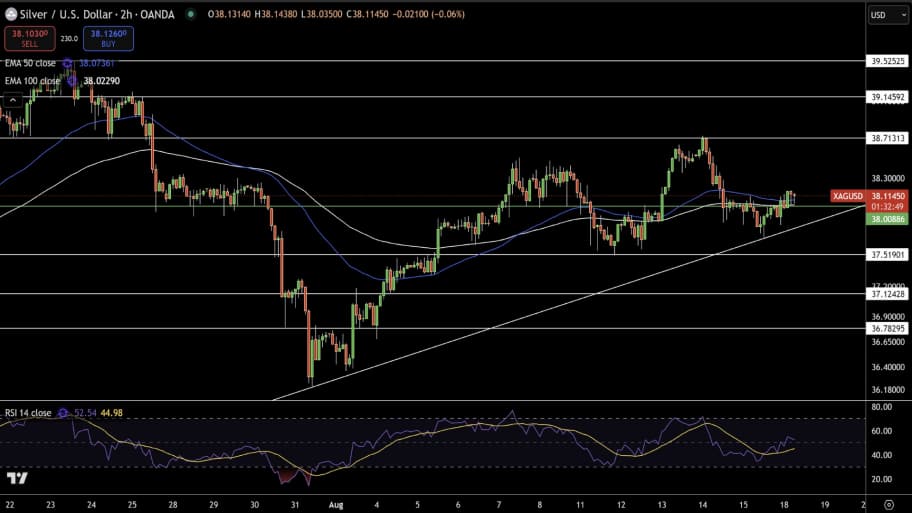Select the 37.51901 price level label
The height and width of the screenshot is (513, 912).
tap(888, 254)
